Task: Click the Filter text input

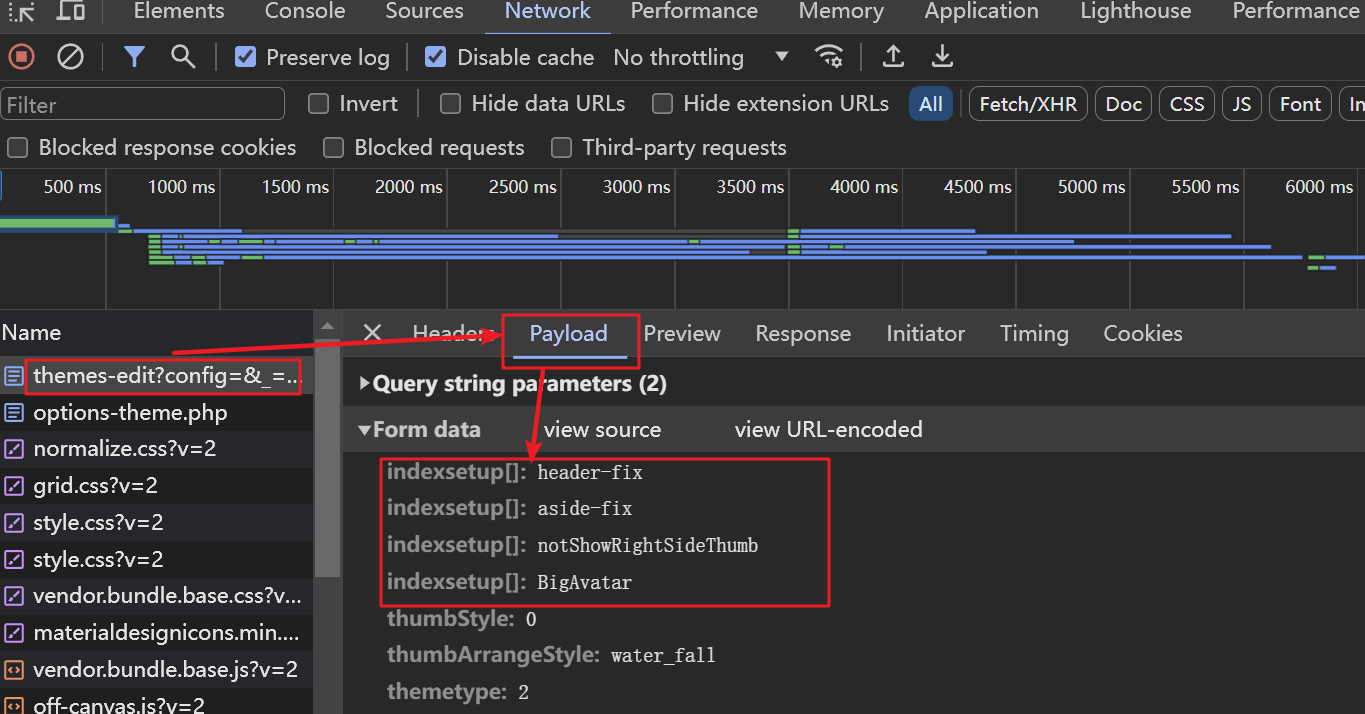Action: (143, 104)
